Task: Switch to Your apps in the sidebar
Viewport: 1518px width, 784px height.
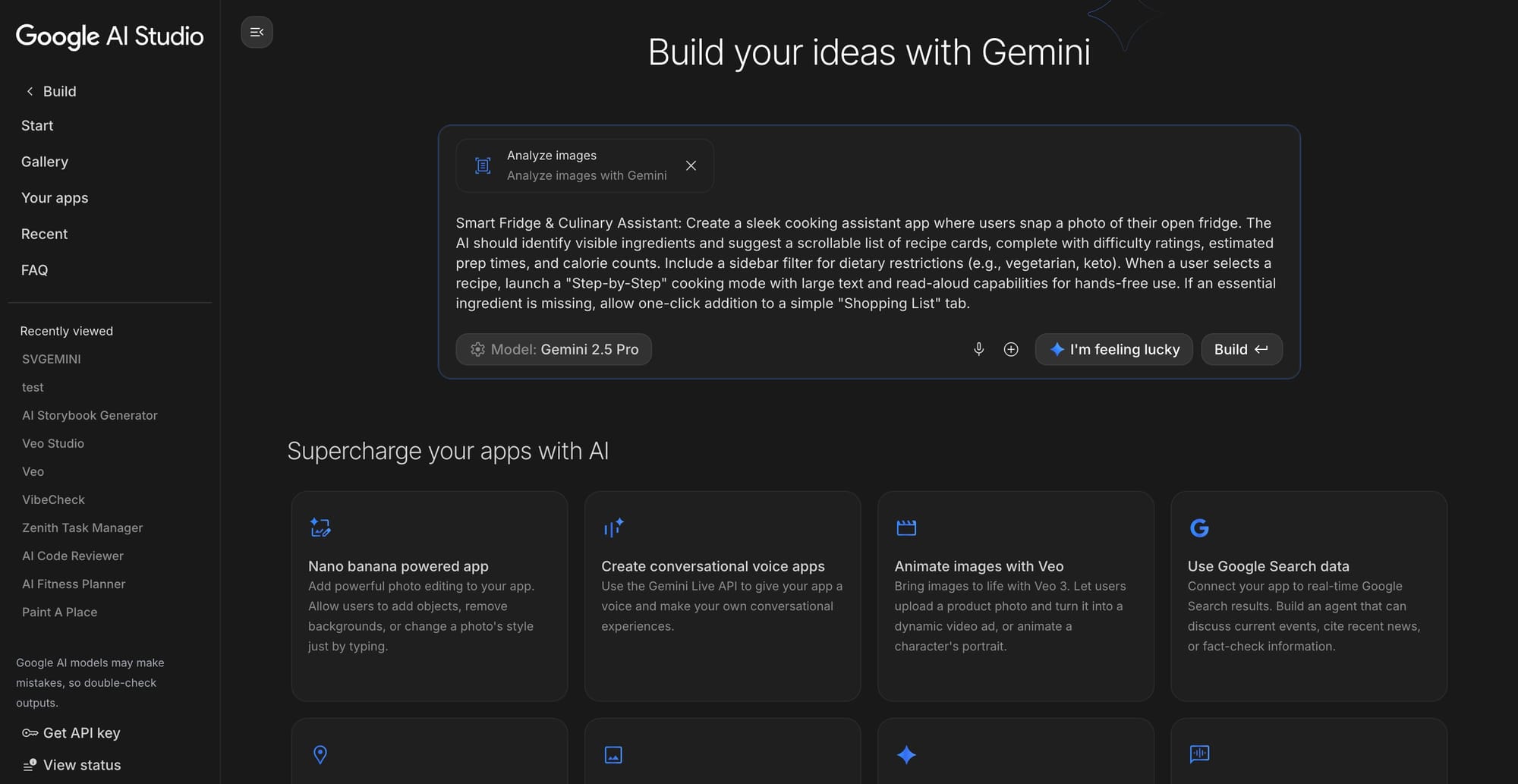Action: tap(54, 197)
